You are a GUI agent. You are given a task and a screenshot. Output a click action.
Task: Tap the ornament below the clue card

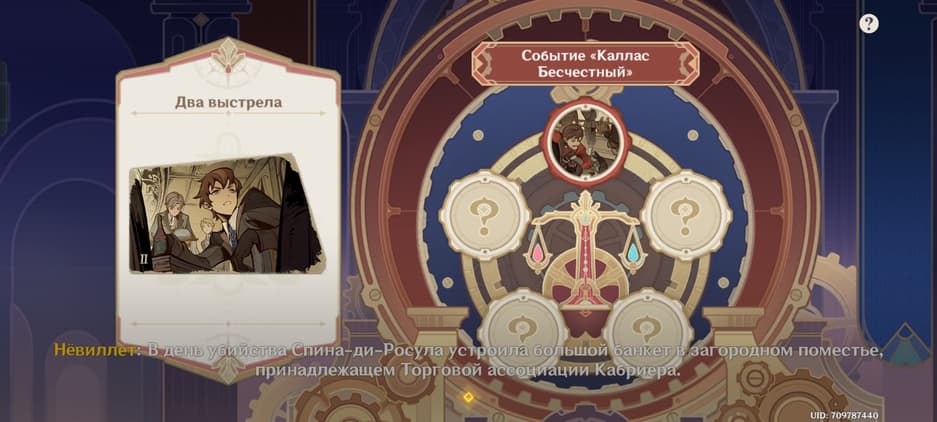click(x=228, y=366)
